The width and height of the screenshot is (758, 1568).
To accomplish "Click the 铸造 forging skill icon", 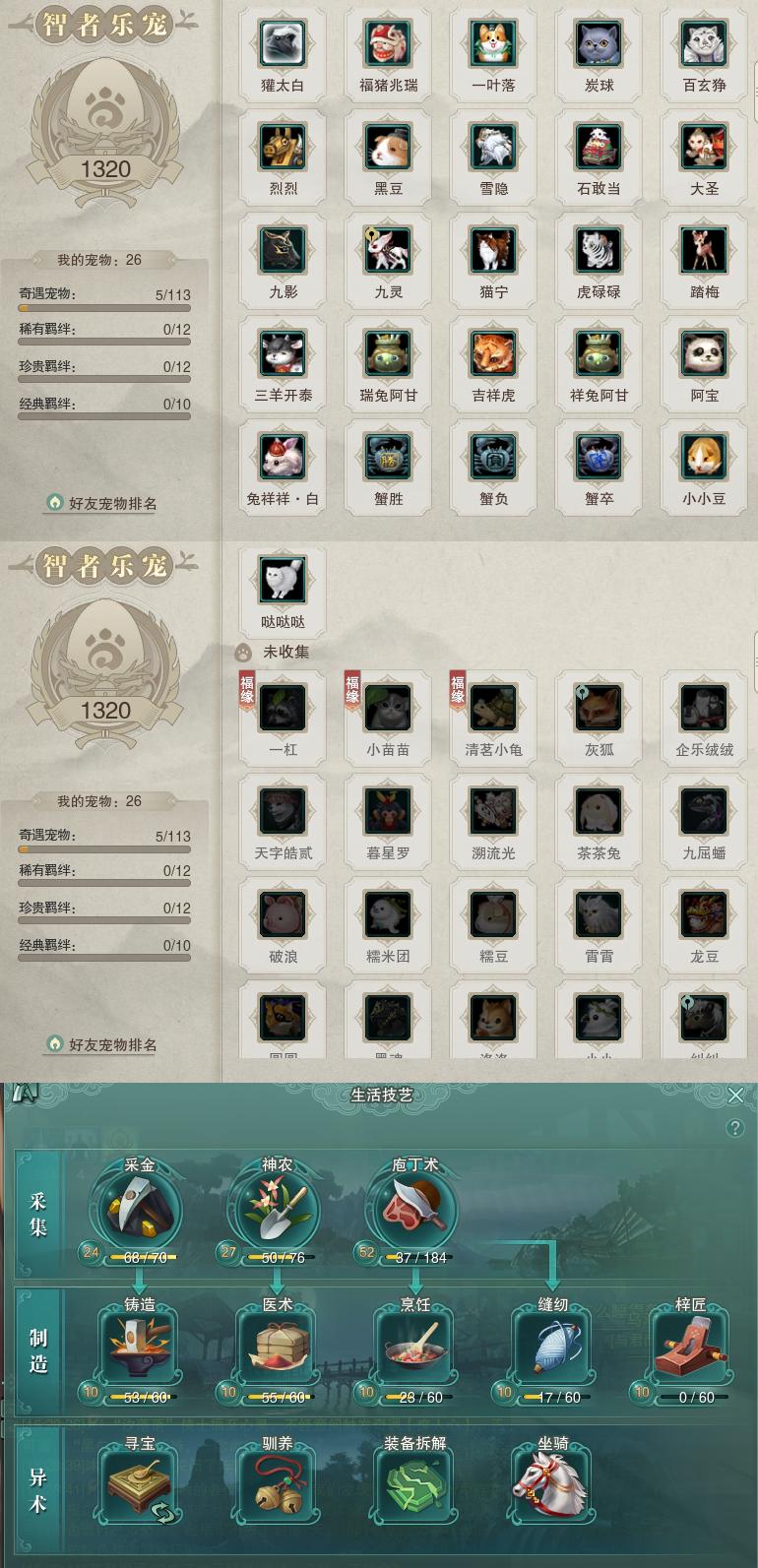I will tap(139, 1346).
